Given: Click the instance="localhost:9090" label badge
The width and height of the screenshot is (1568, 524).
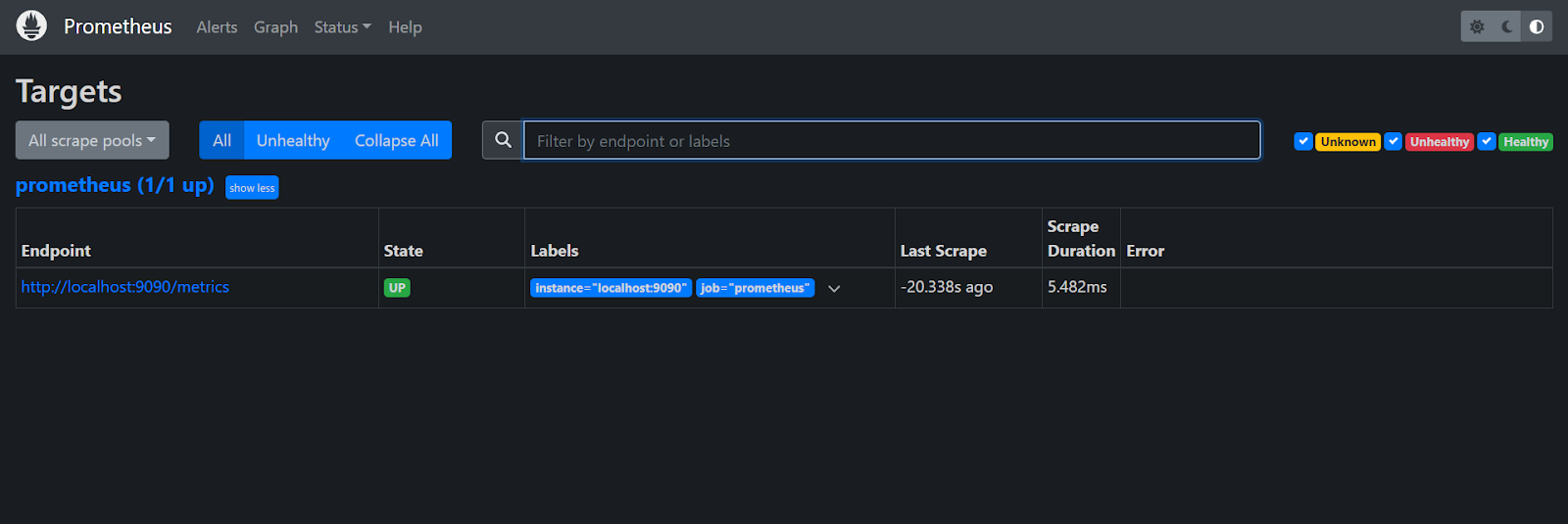Looking at the screenshot, I should 611,288.
